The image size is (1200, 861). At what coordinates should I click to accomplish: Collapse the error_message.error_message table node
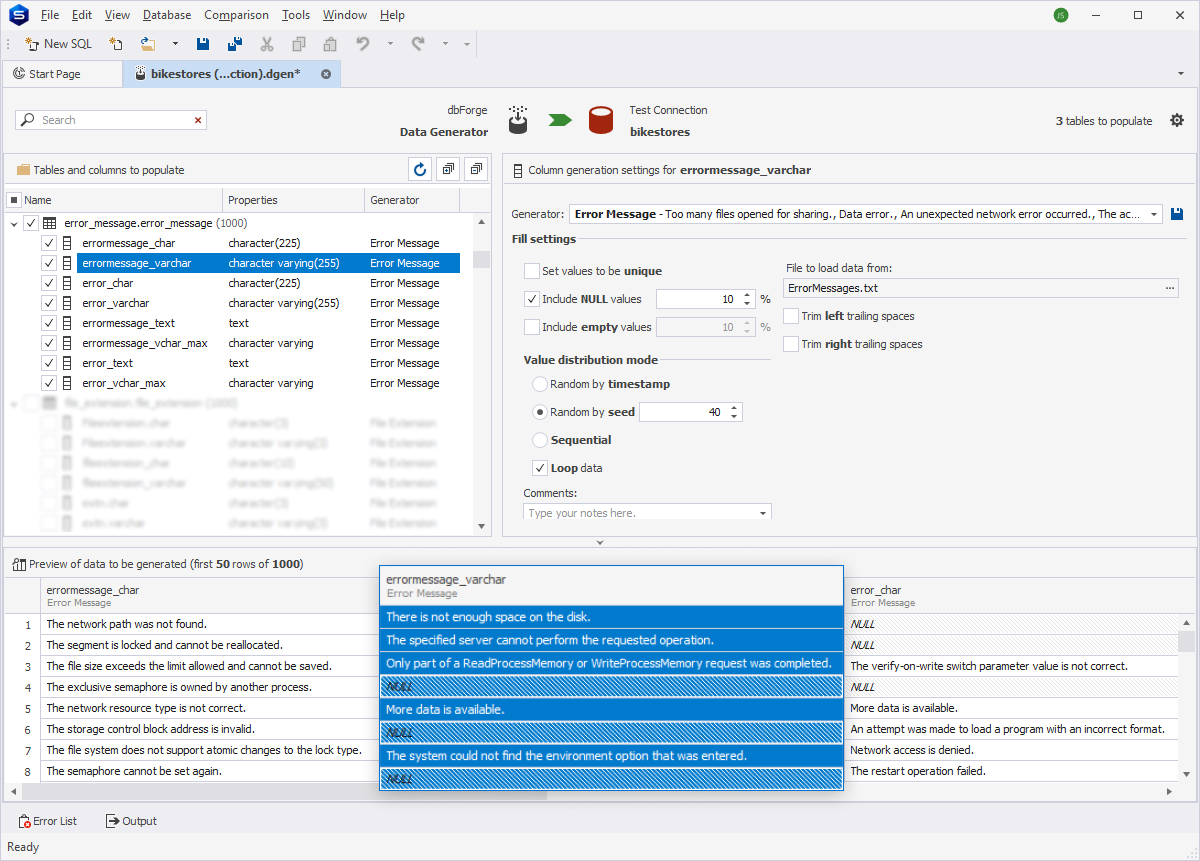pos(14,223)
